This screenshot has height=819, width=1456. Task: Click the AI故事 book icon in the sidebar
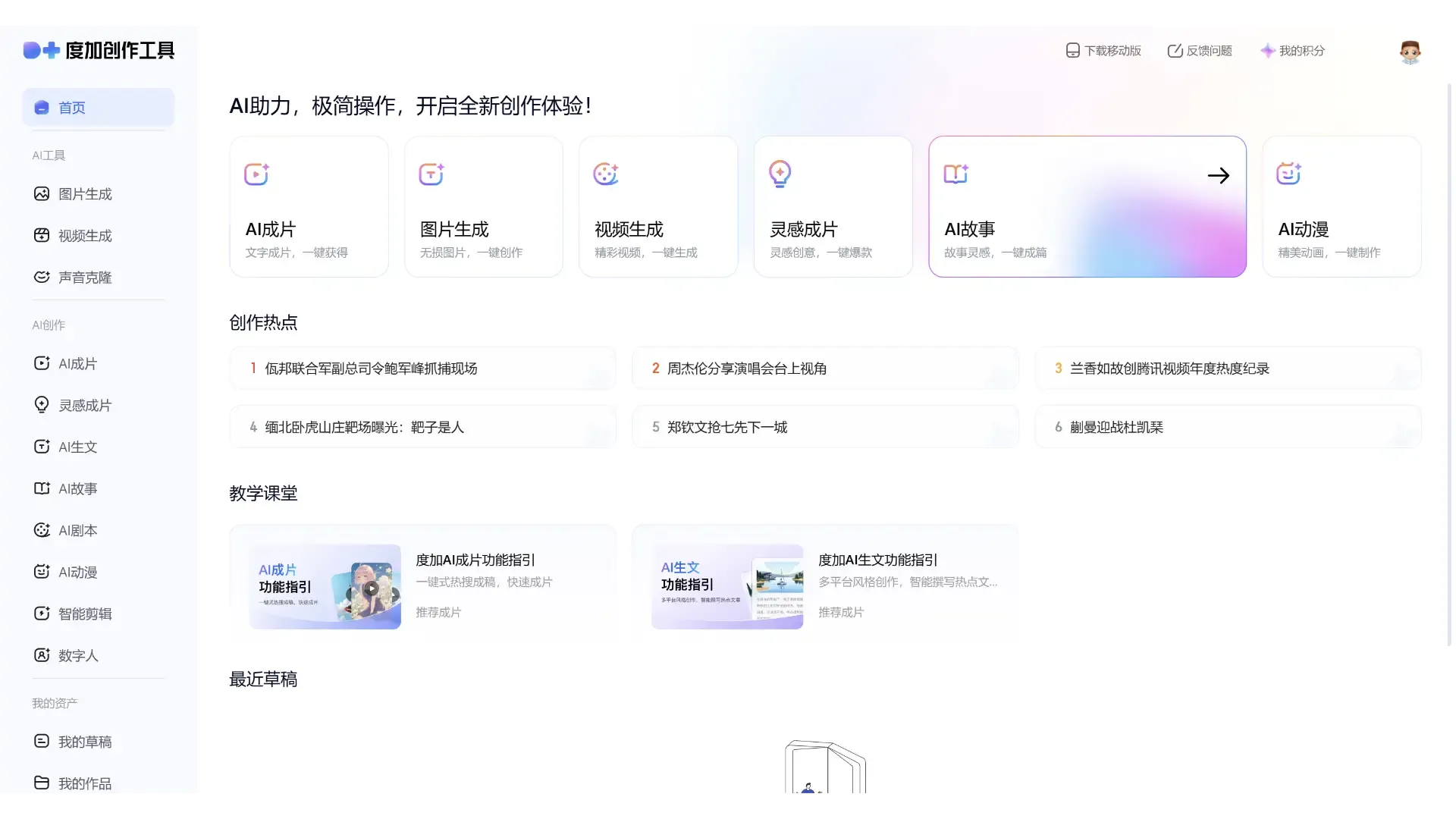pos(42,488)
